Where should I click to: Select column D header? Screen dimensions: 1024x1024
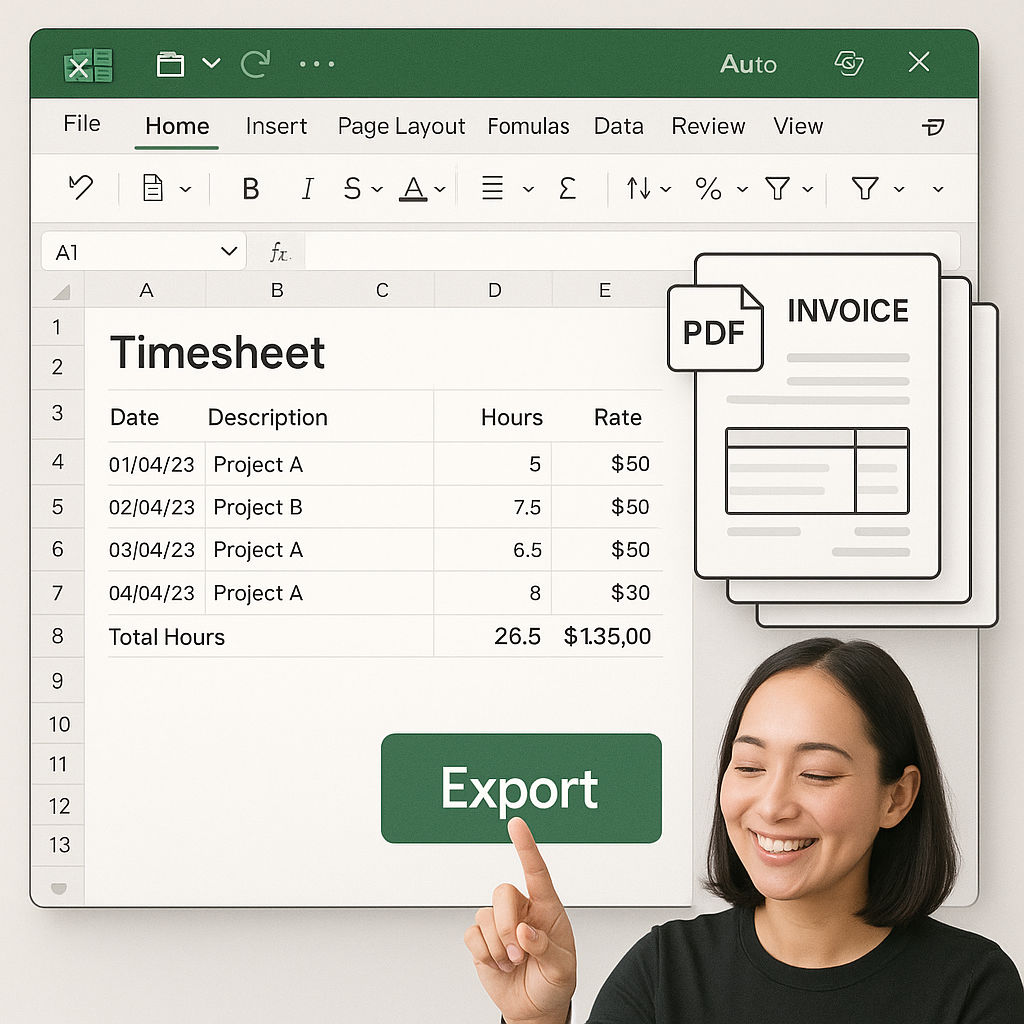pos(494,290)
